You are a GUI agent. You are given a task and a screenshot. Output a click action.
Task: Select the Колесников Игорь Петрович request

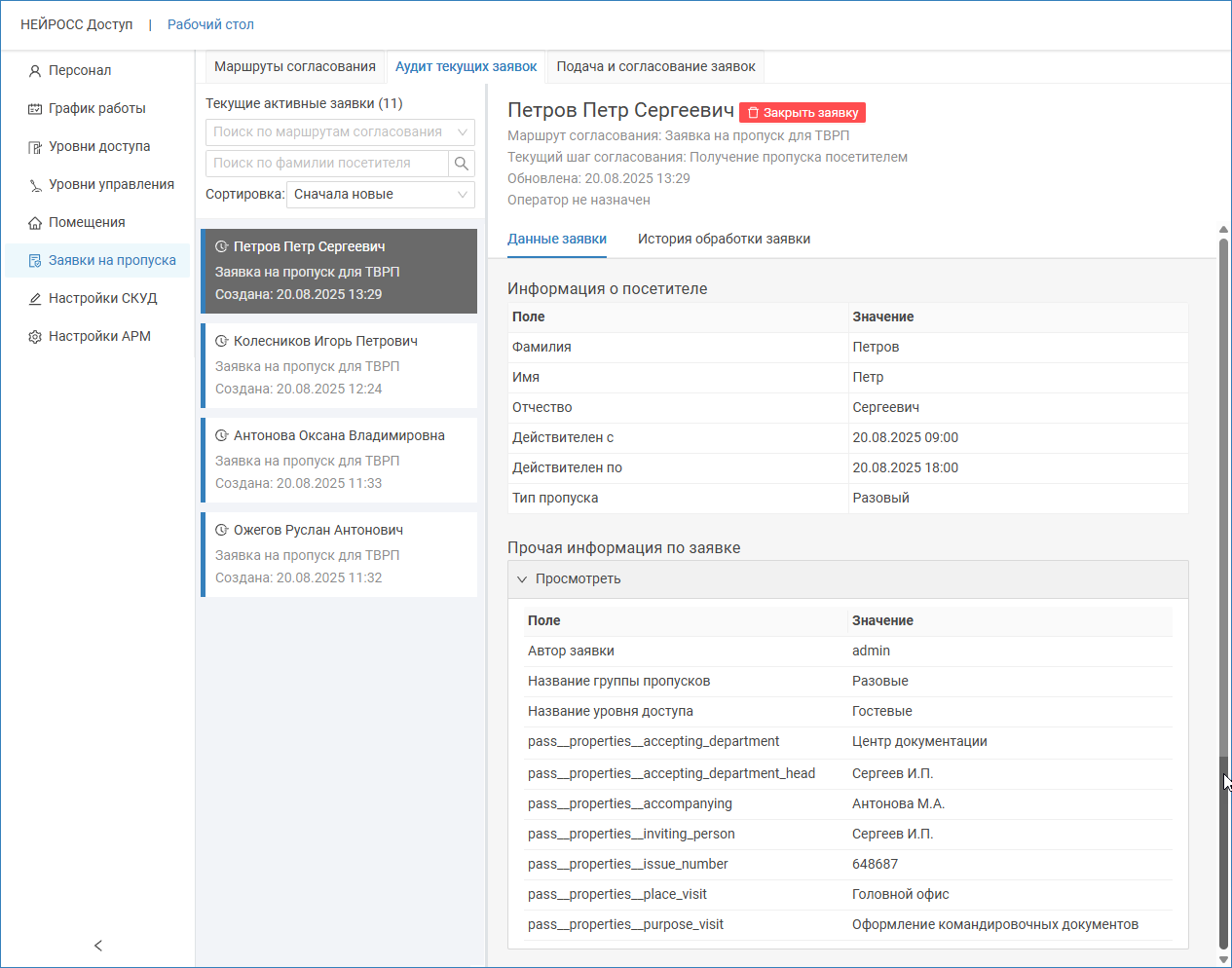click(x=339, y=365)
